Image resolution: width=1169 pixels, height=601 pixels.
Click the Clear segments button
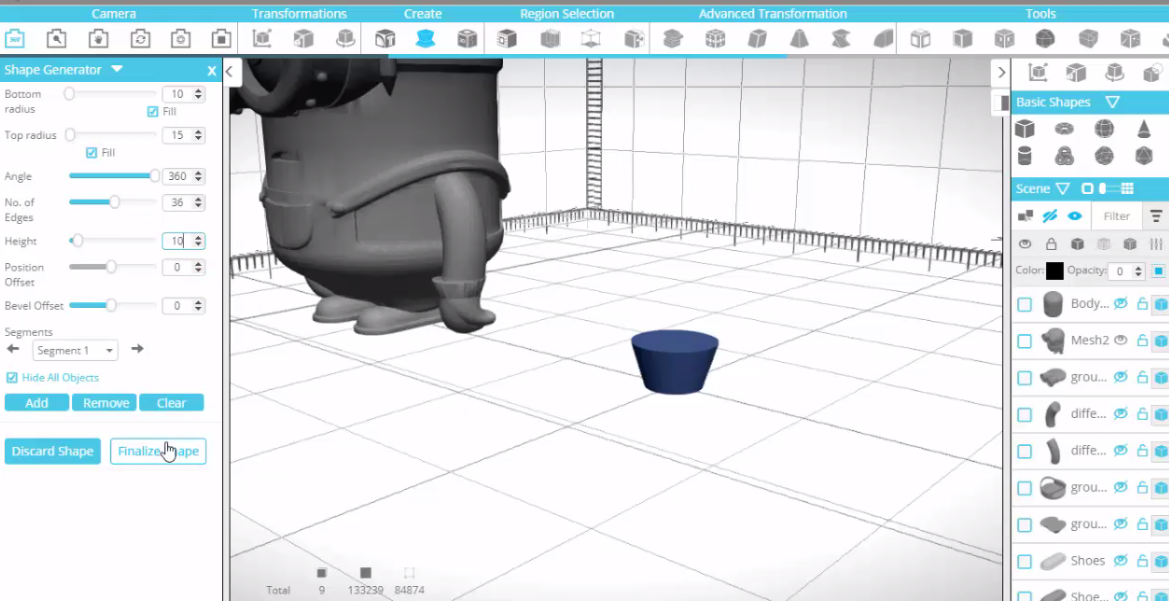(x=171, y=403)
